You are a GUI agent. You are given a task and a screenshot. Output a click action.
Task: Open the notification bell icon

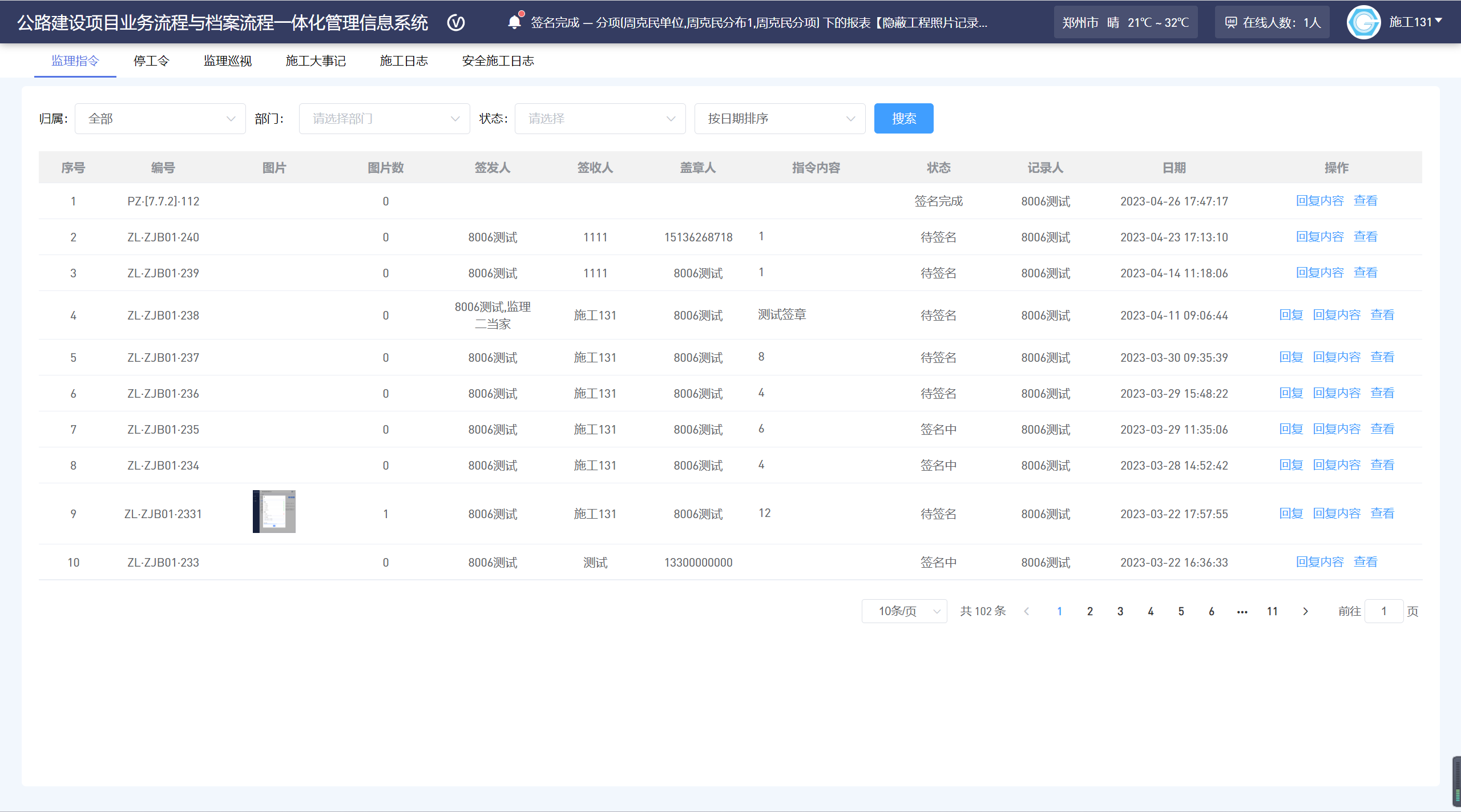click(514, 22)
